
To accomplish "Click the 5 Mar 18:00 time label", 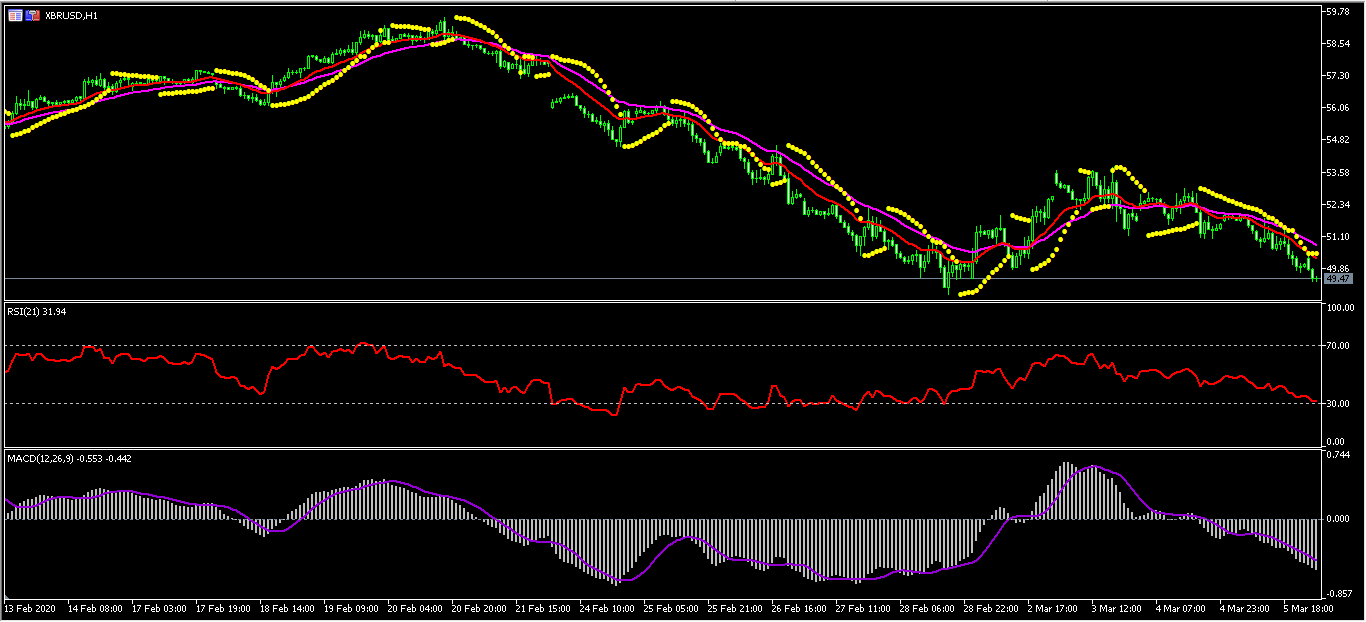I will 1309,608.
